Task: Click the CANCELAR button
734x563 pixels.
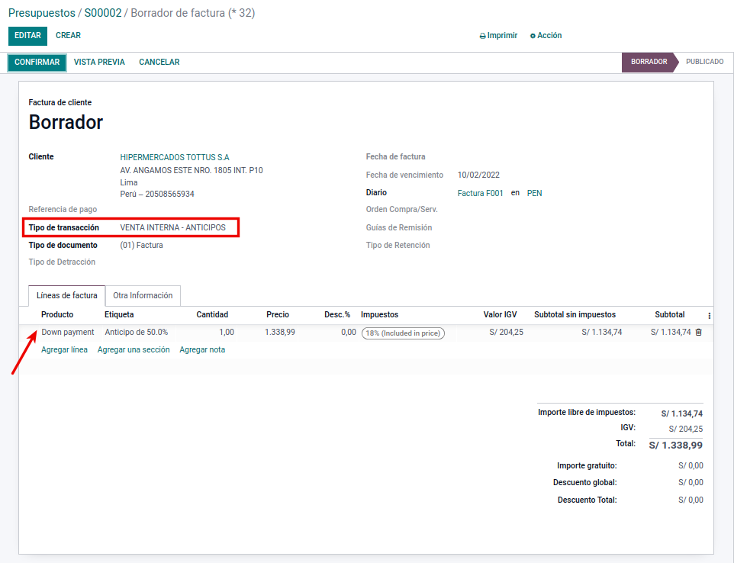Action: (x=159, y=62)
